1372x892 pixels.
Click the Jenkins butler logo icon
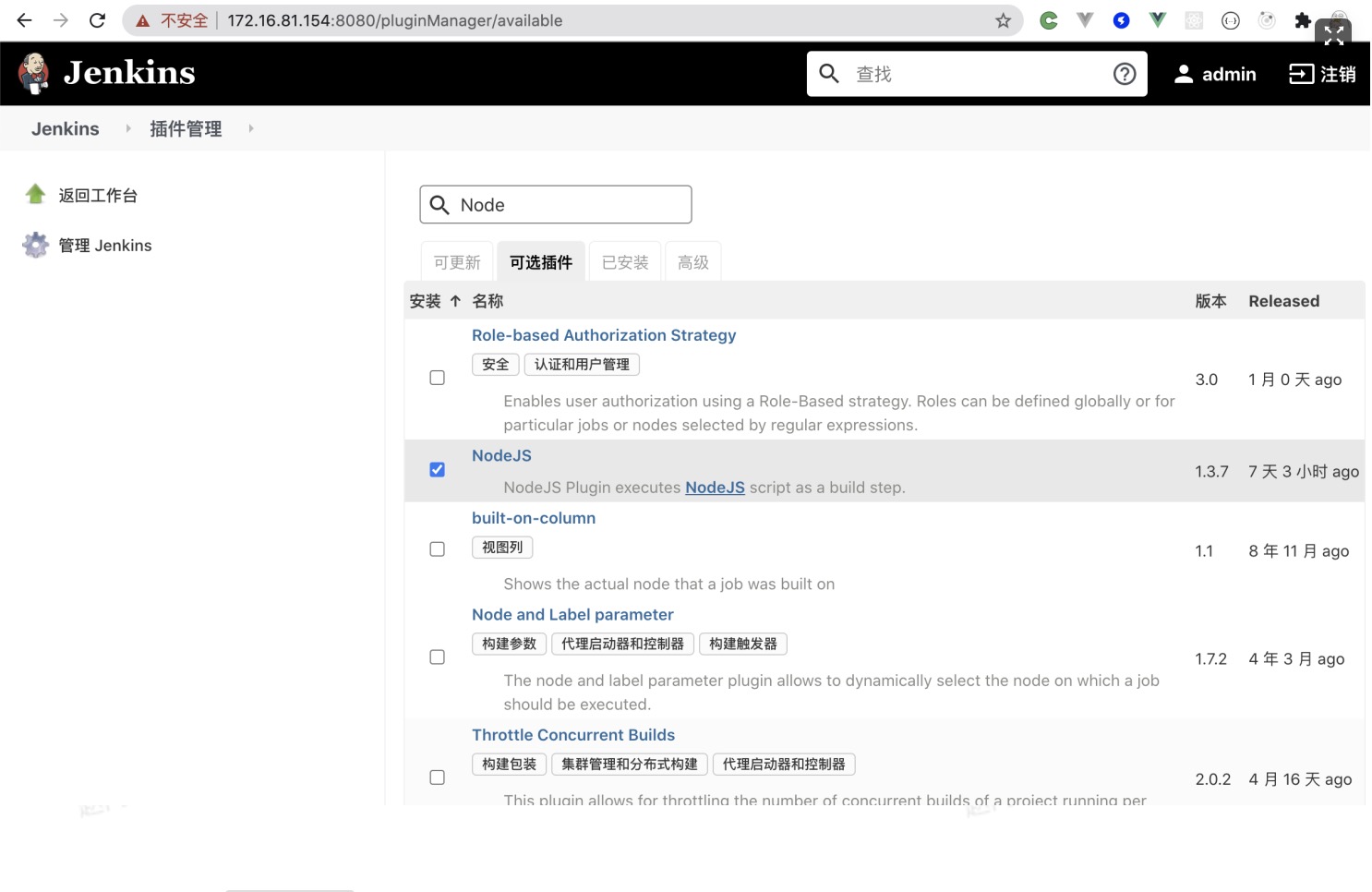(x=34, y=74)
